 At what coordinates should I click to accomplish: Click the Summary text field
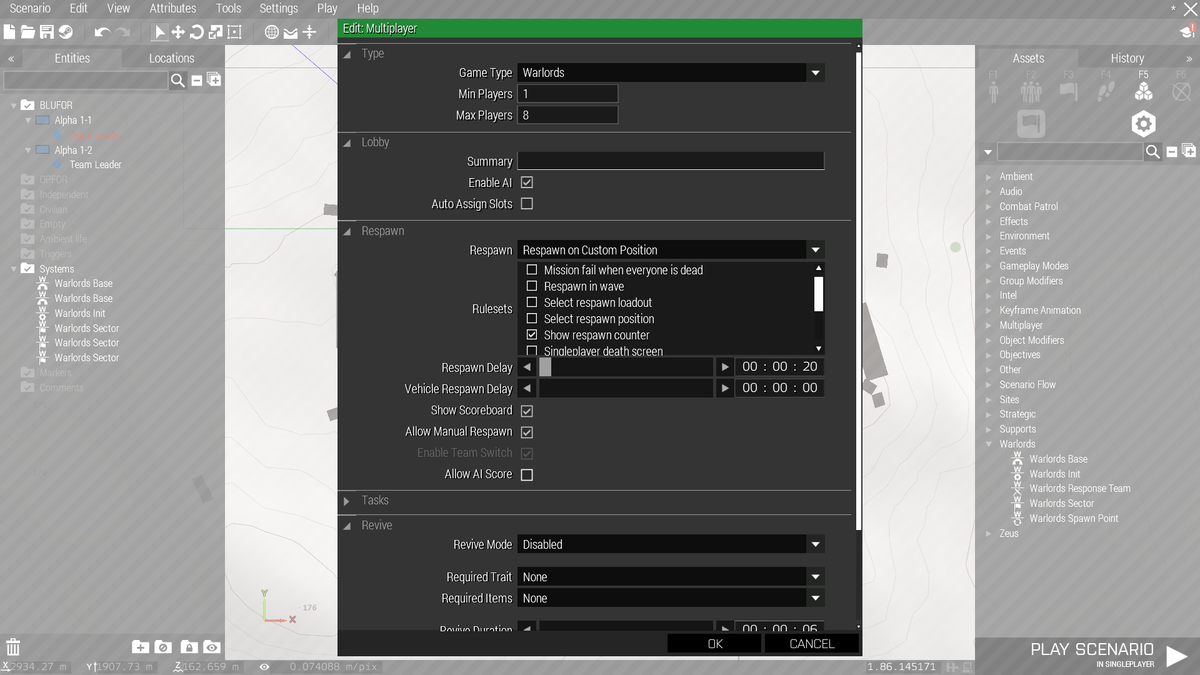670,161
